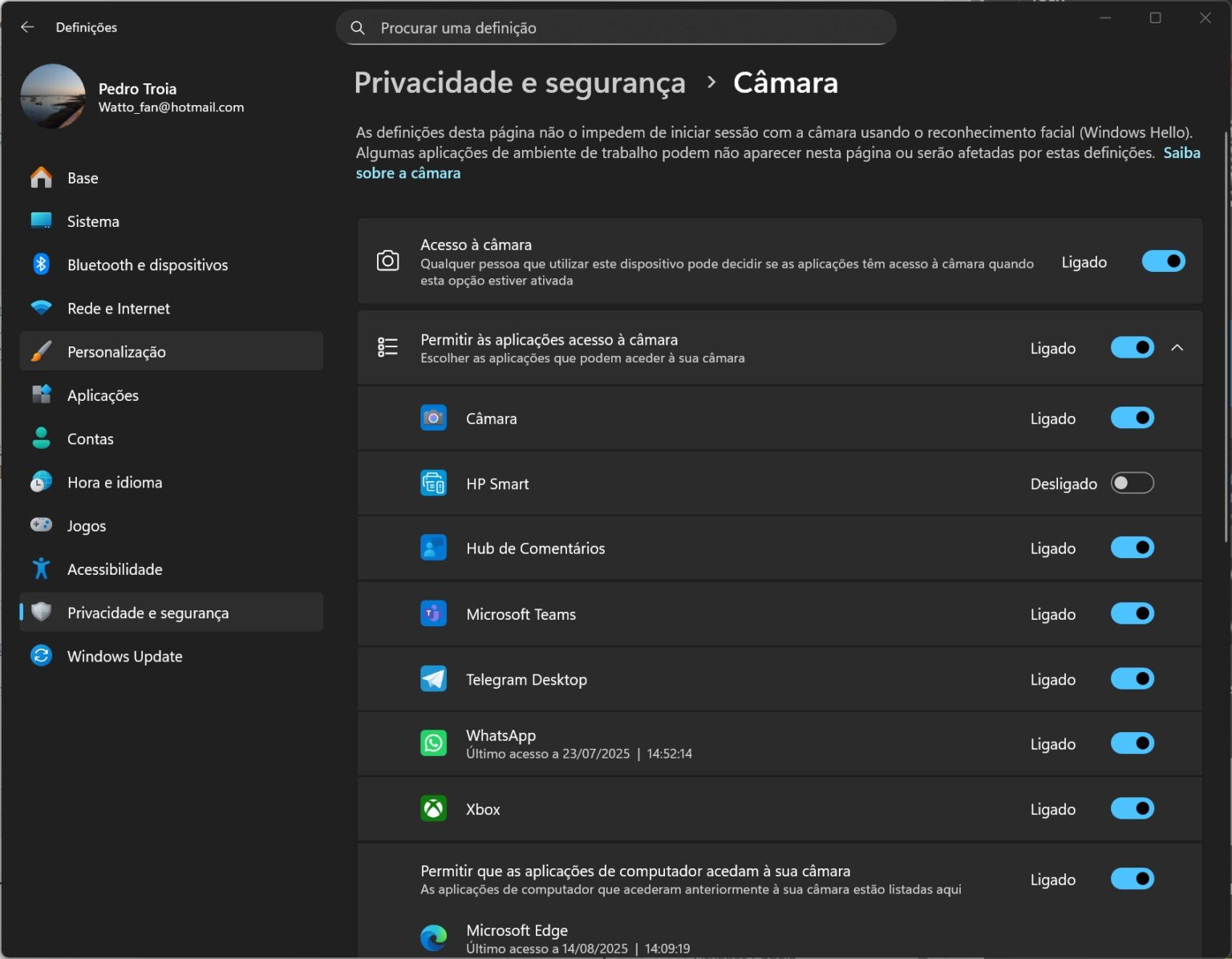
Task: Open the Aplicações section
Action: pyautogui.click(x=172, y=395)
